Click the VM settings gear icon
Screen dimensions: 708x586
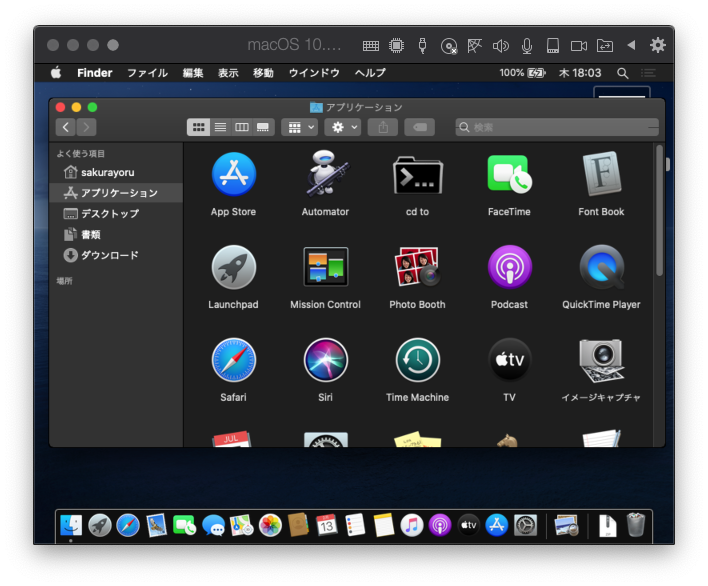click(657, 45)
